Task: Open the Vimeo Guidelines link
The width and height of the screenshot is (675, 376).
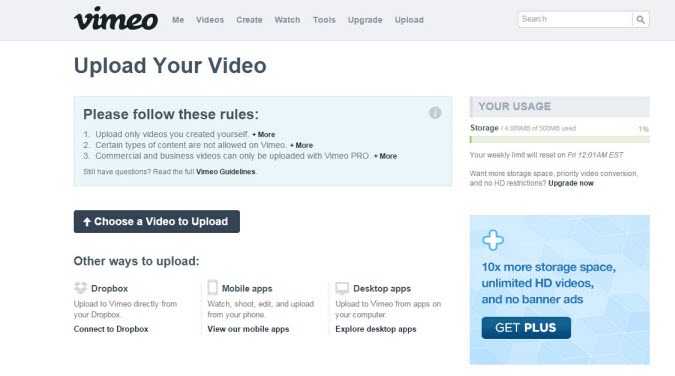Action: [226, 171]
